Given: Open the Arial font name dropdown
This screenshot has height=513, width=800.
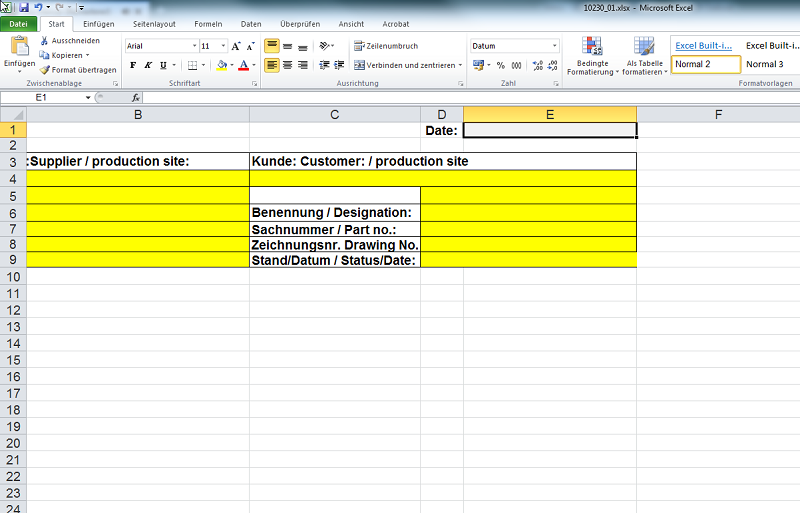Looking at the screenshot, I should point(194,46).
